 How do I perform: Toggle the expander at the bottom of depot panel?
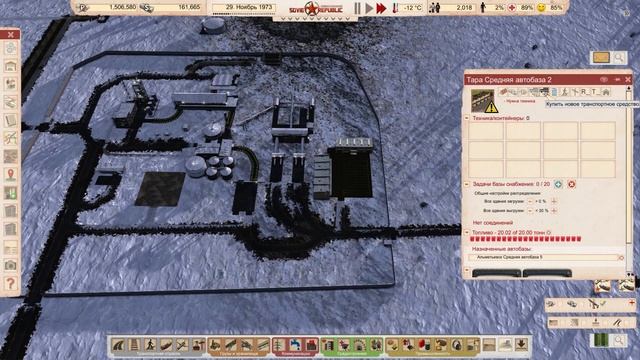click(x=467, y=270)
